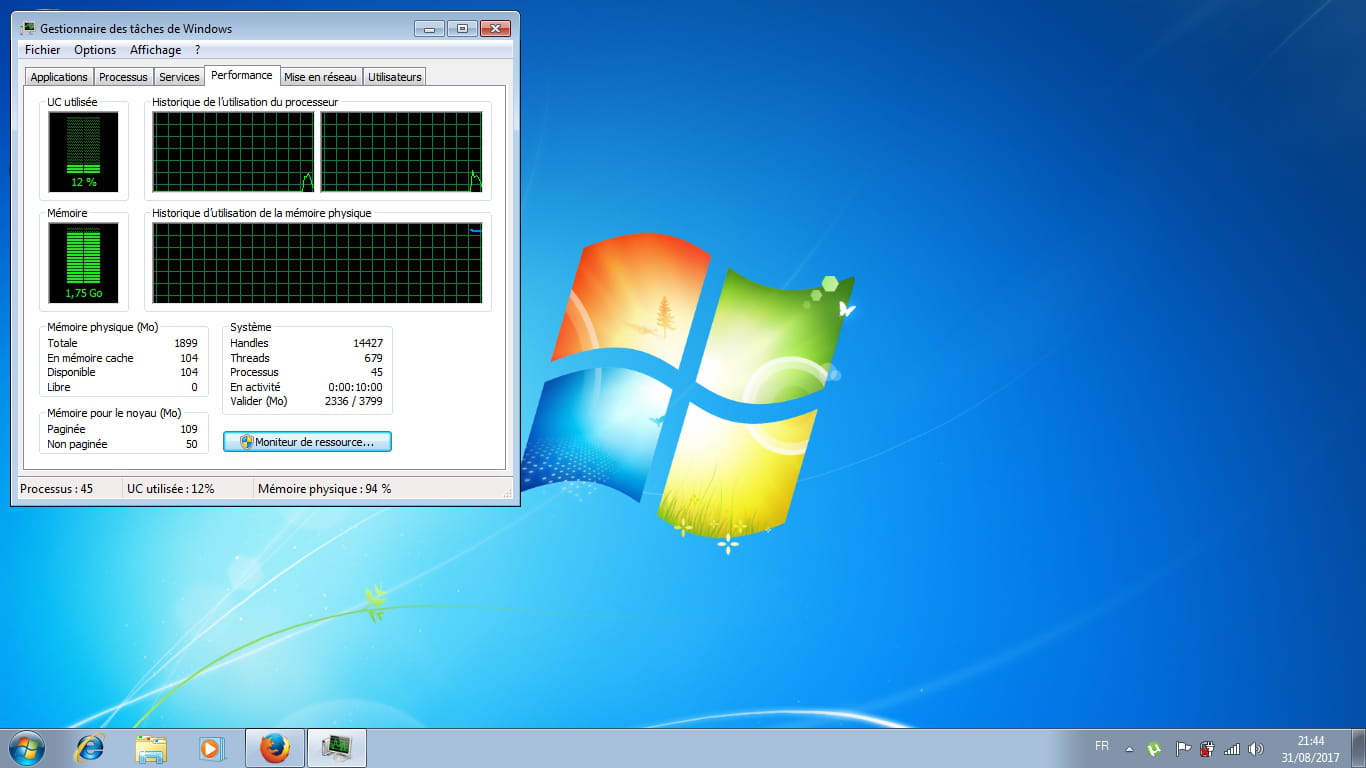Click the FR language indicator
Image resolution: width=1366 pixels, height=768 pixels.
click(1102, 746)
